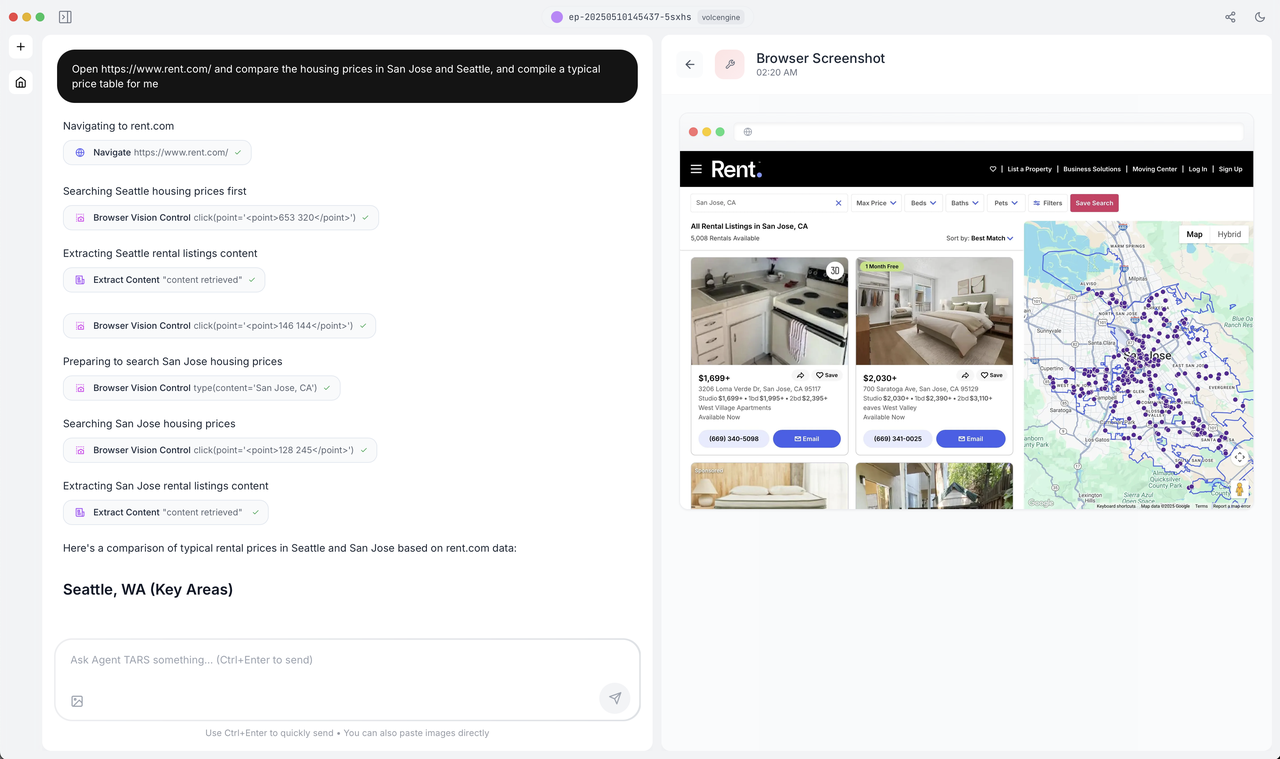Toggle the sidebar panel icon
1280x759 pixels.
[x=65, y=17]
